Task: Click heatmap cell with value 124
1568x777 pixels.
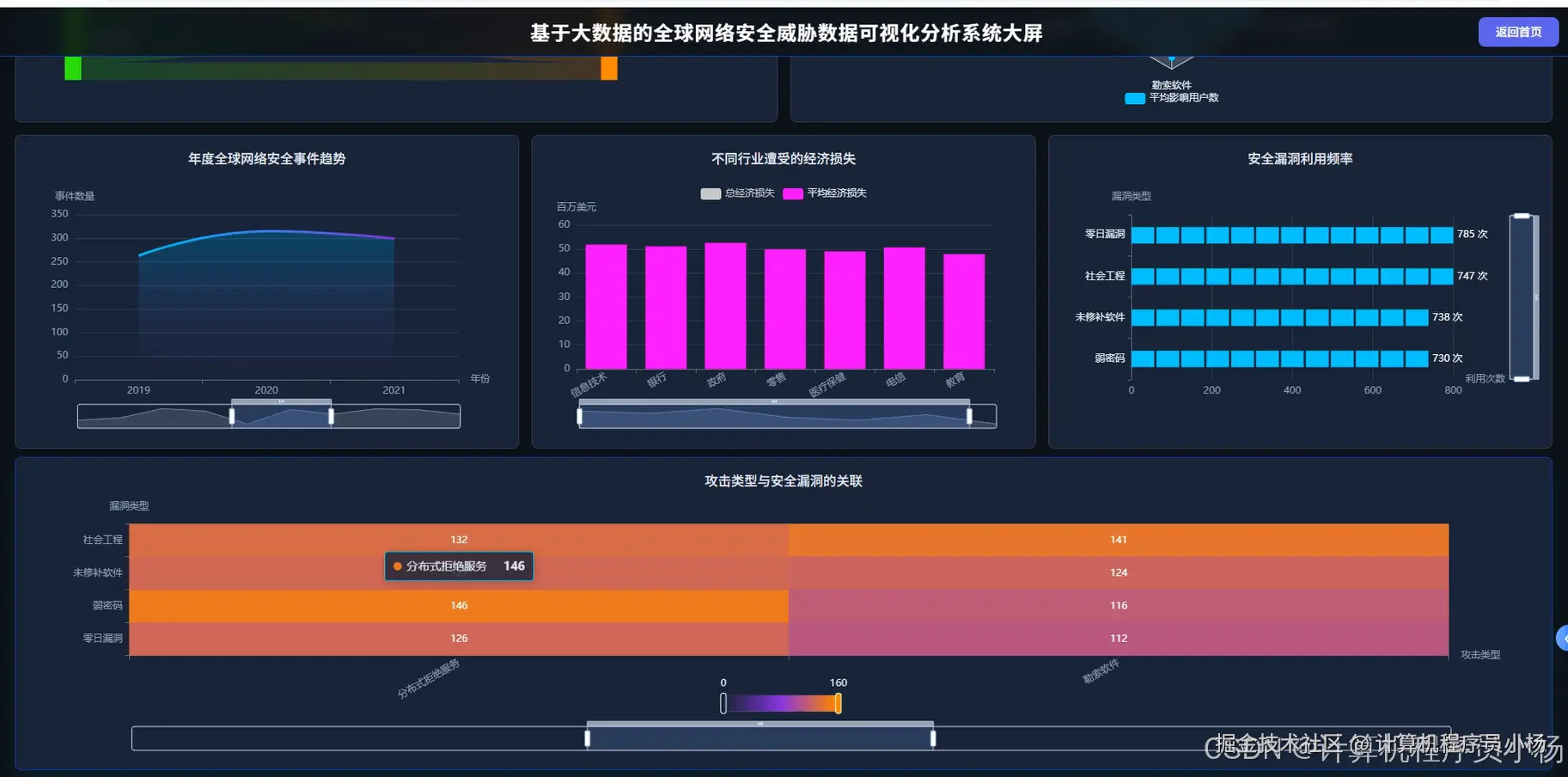Action: [x=1119, y=573]
